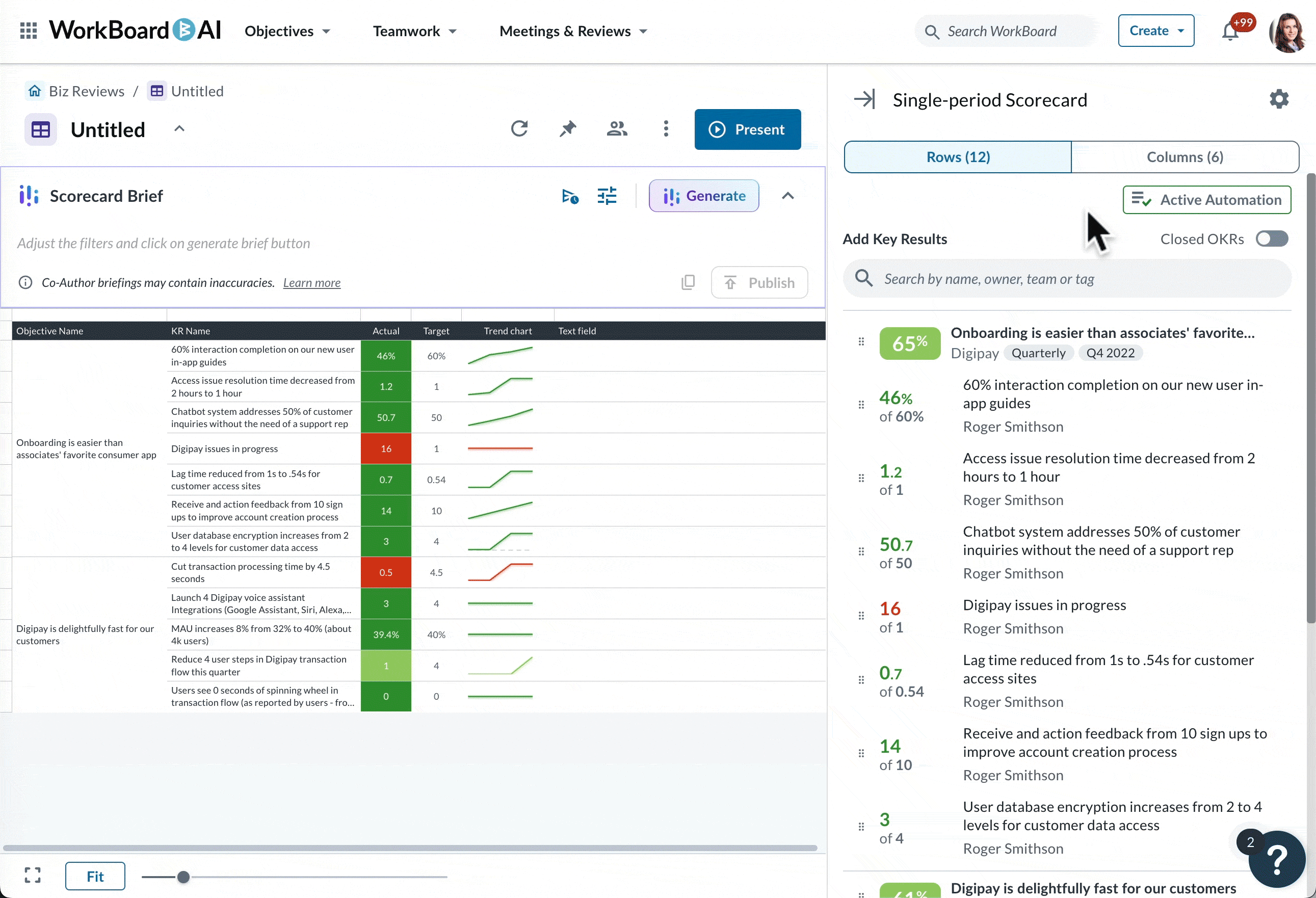Click 'Cut transaction processing time' KR cell
The height and width of the screenshot is (898, 1316).
click(264, 572)
